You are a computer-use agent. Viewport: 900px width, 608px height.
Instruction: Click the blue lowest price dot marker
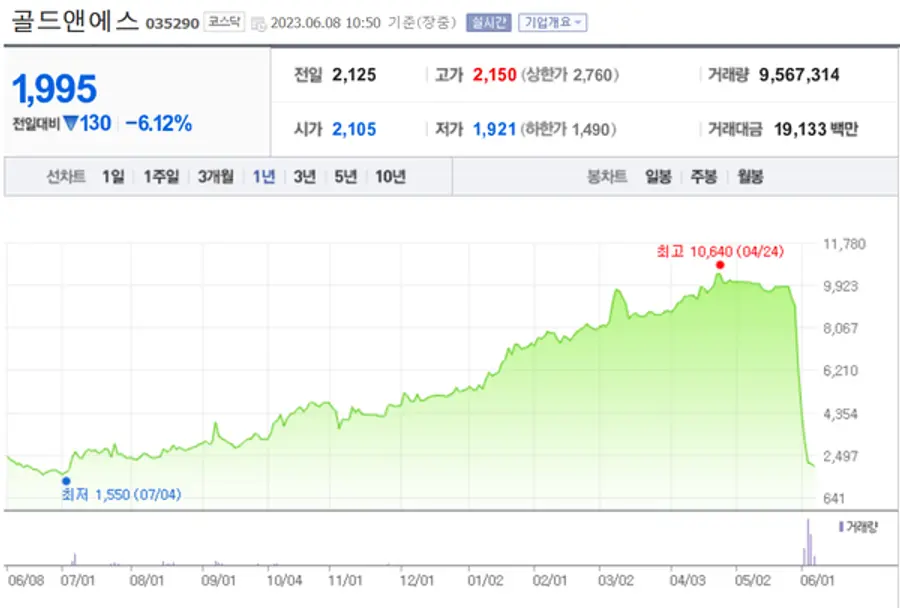point(66,481)
